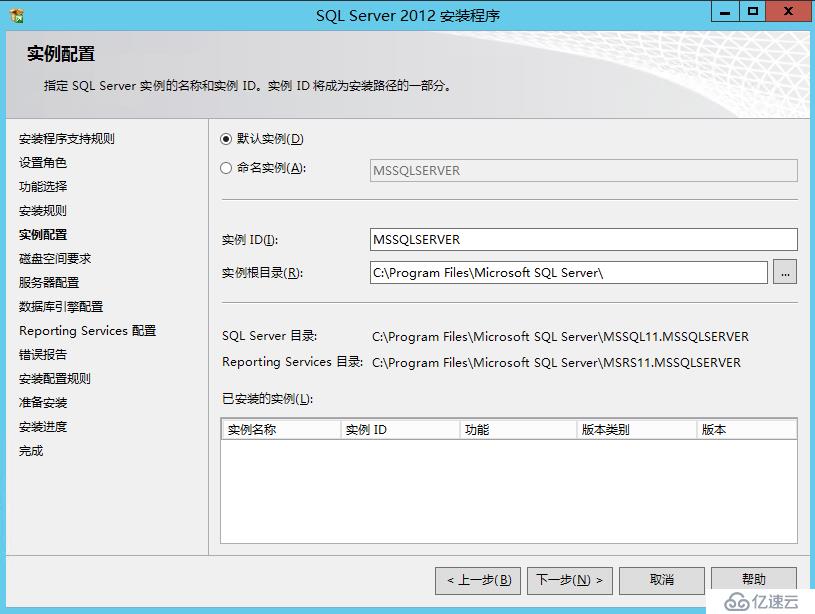Select 错误报告 in the step list
Screen dimensions: 815x614
pos(43,355)
